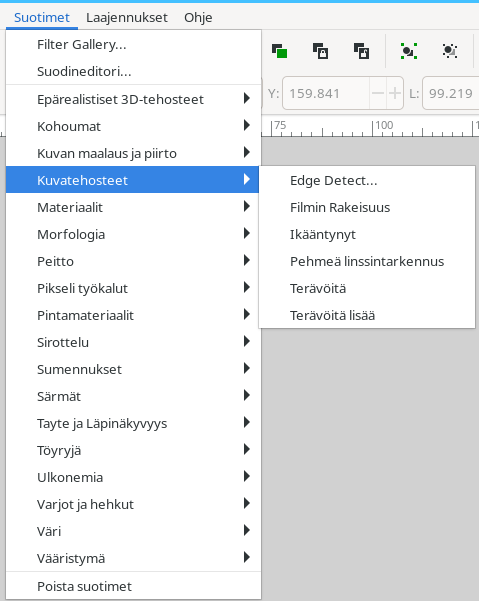Click the object icon with dotted black handles
Viewport: 479px width, 601px height.
[450, 51]
